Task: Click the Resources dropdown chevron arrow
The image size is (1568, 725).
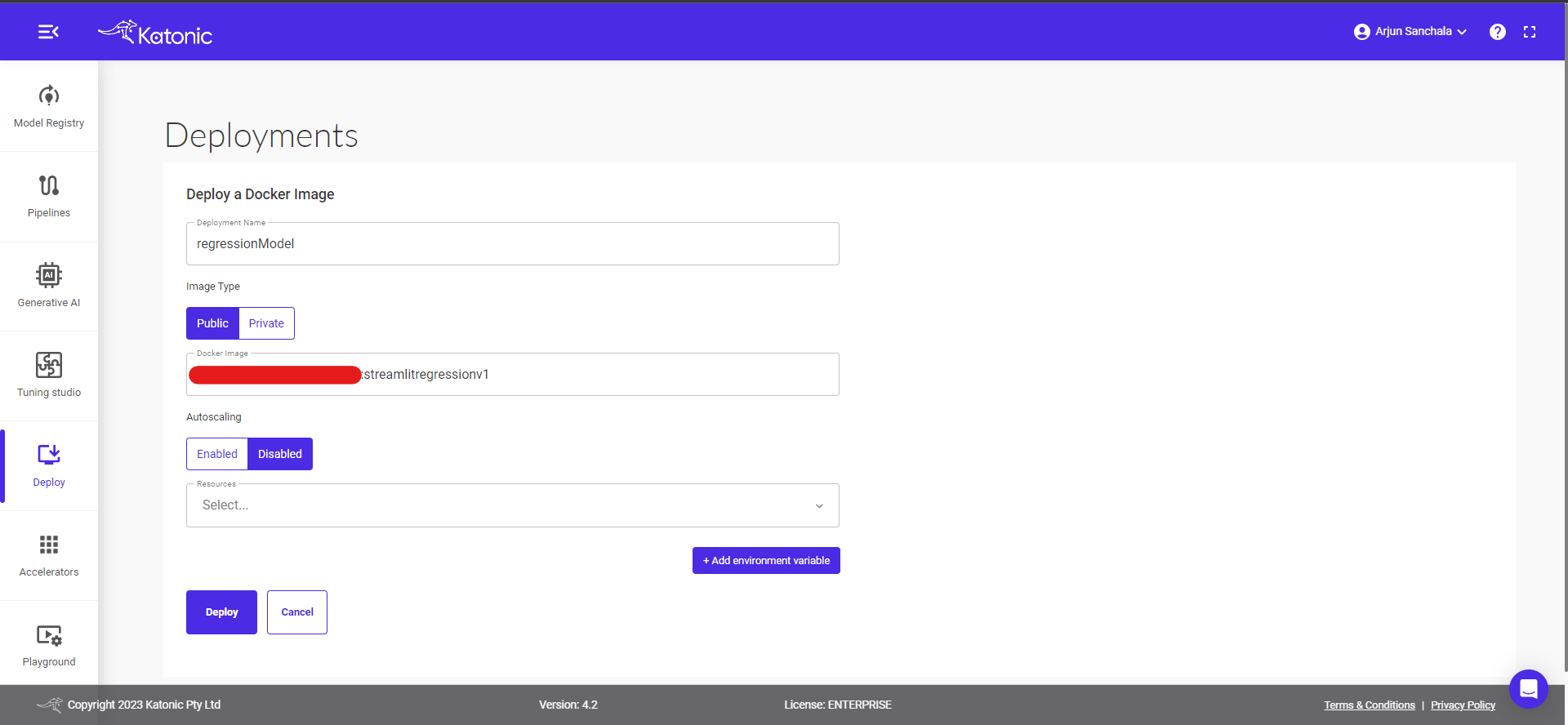Action: [819, 506]
